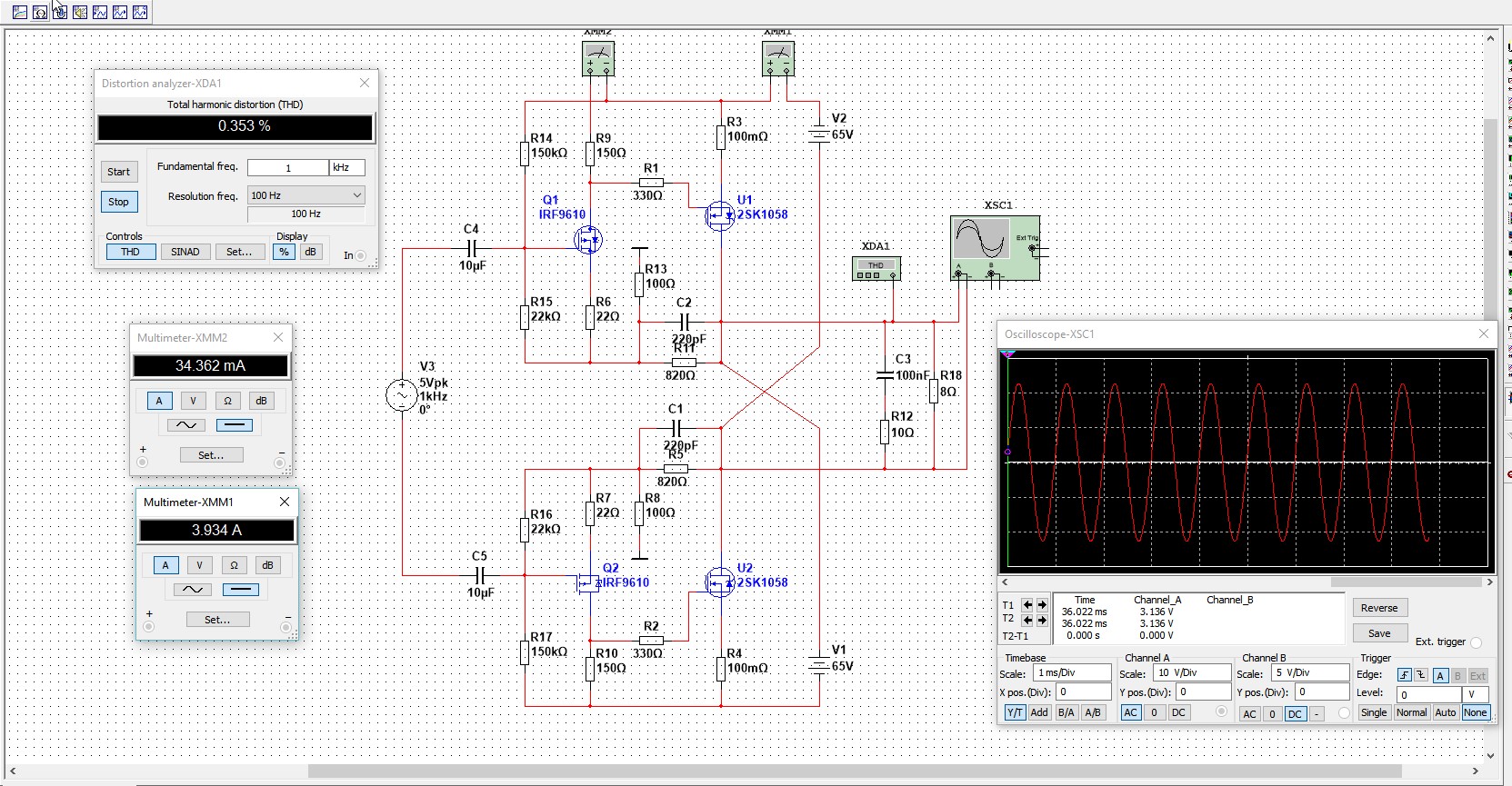The width and height of the screenshot is (1512, 786).
Task: Choose AC waveform mode in Multimeter-XMM1
Action: pyautogui.click(x=192, y=590)
